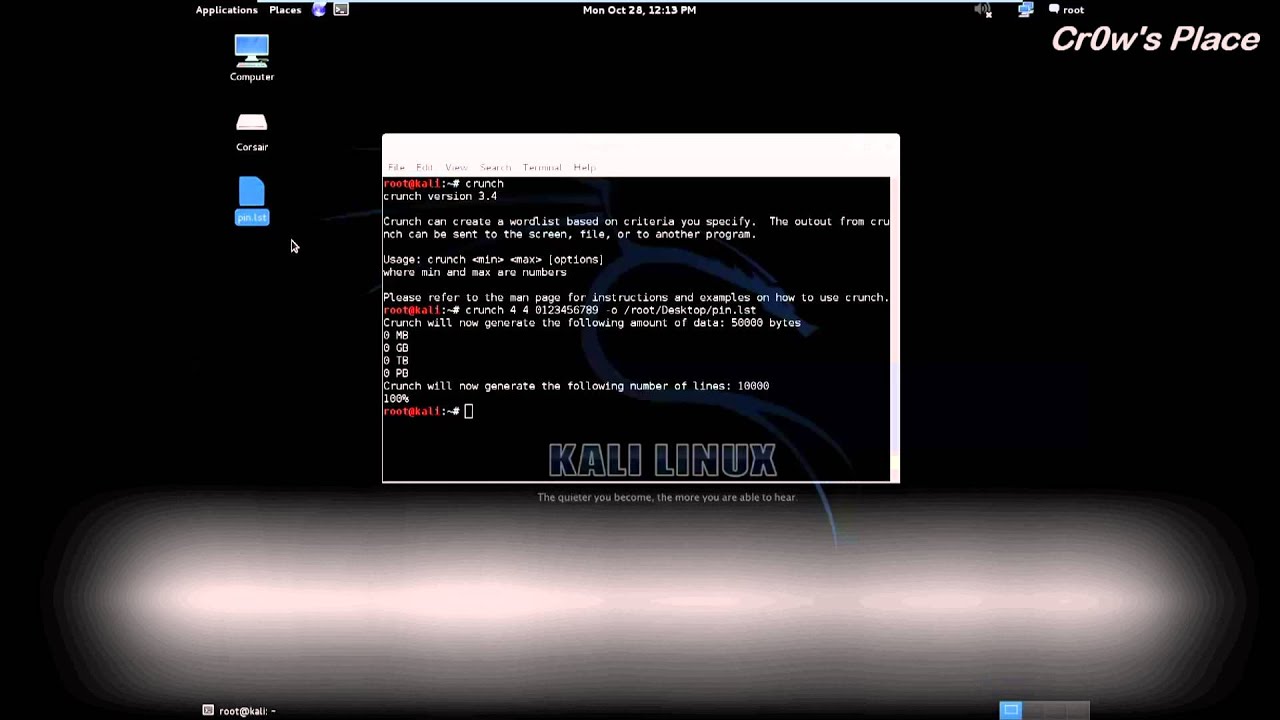
Task: Select the pin.lst file icon
Action: [x=252, y=201]
